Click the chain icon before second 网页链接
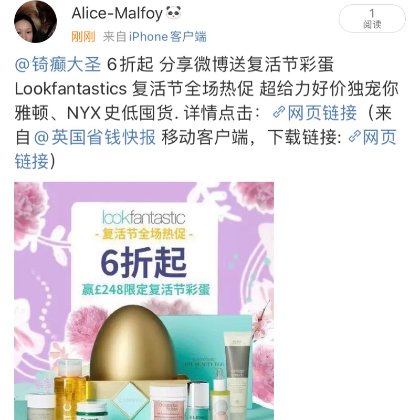 coord(354,137)
